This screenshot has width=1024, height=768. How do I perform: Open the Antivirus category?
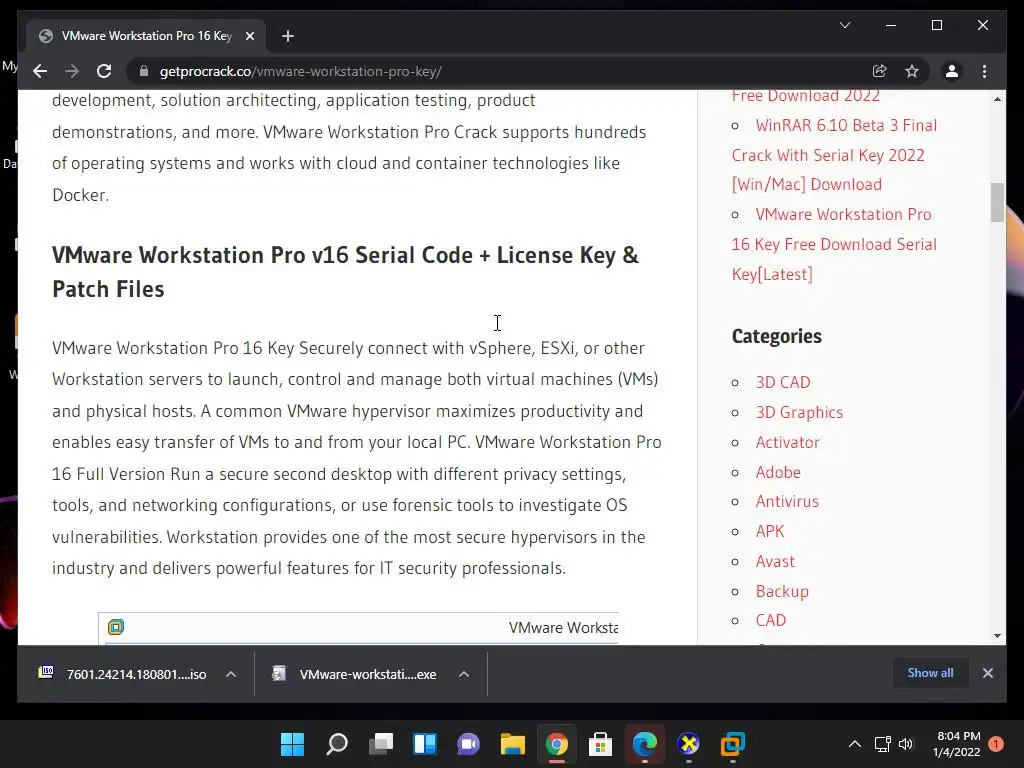787,502
